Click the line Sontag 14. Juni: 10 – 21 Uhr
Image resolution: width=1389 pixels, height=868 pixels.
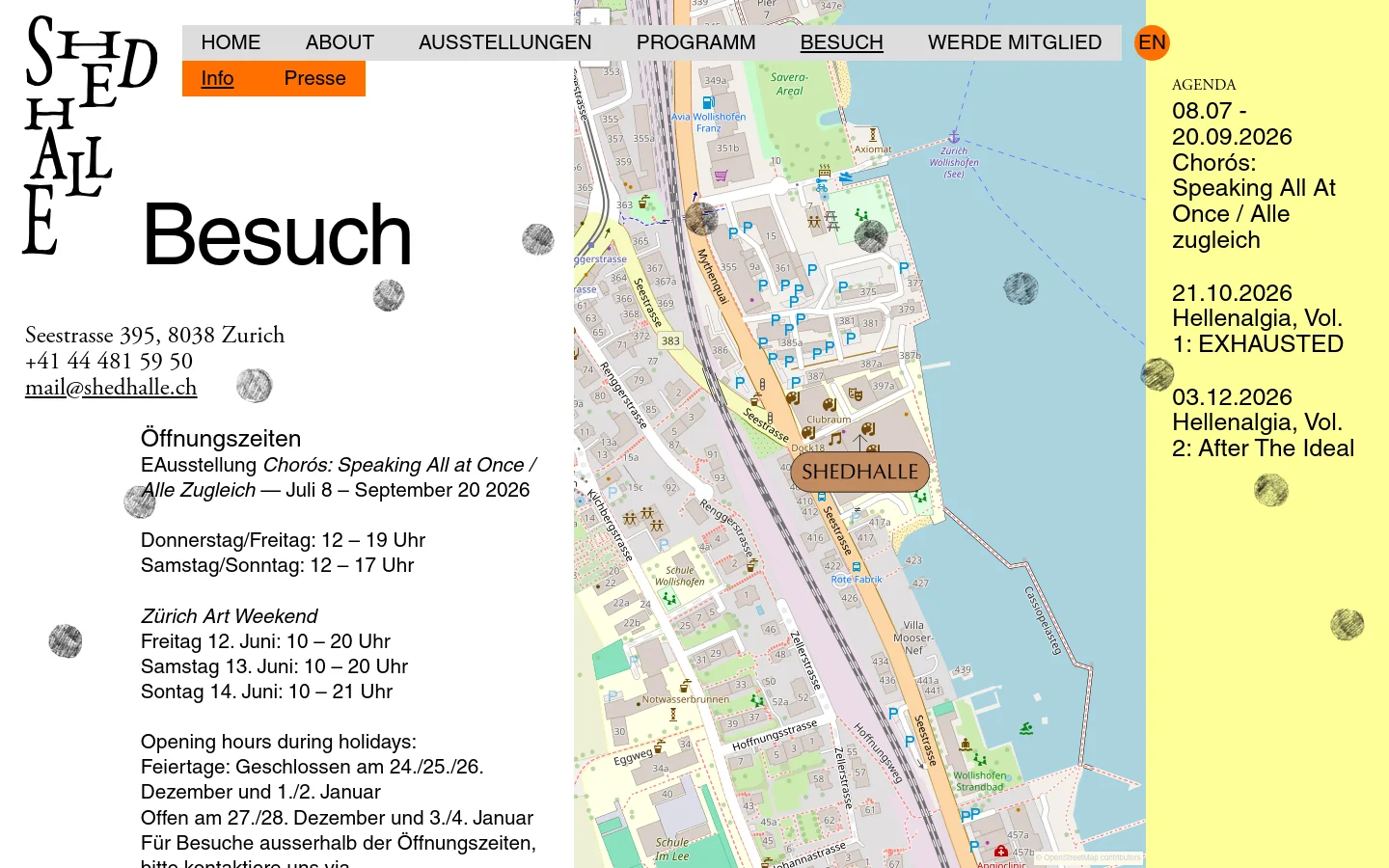click(266, 692)
